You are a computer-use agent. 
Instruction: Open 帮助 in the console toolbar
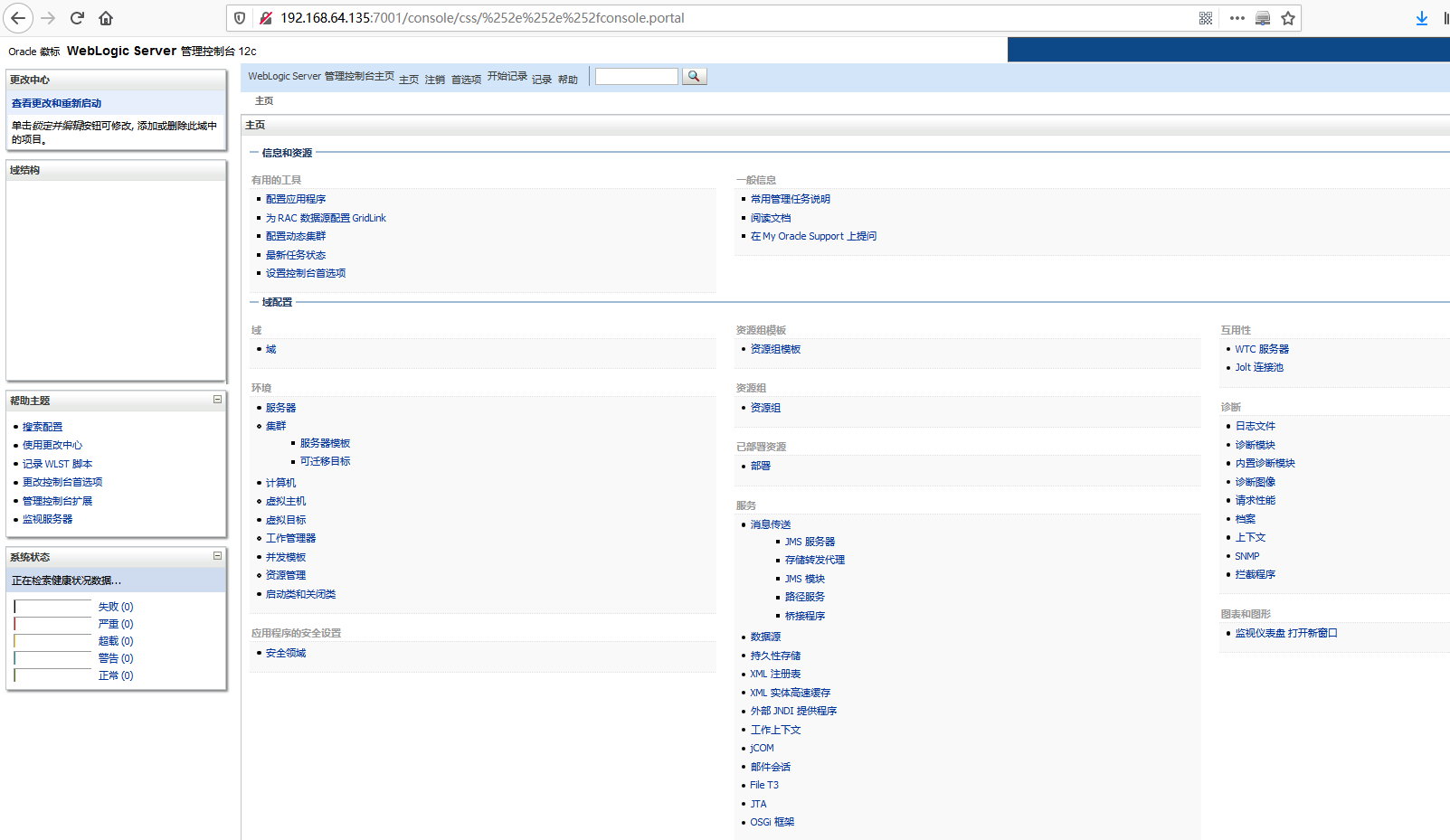click(568, 80)
